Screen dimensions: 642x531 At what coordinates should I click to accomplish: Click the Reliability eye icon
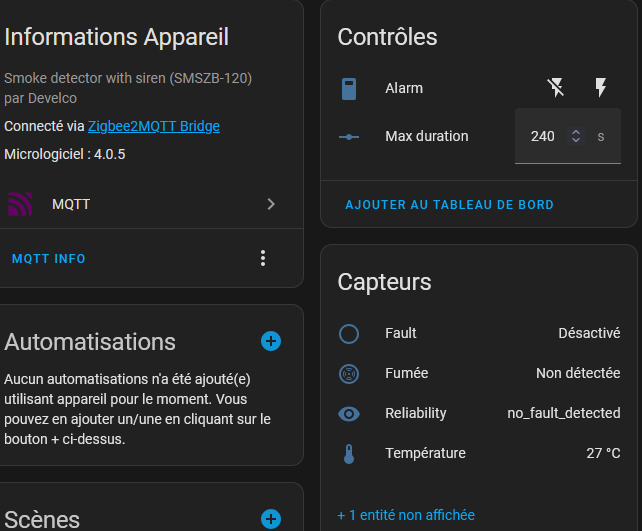click(349, 414)
